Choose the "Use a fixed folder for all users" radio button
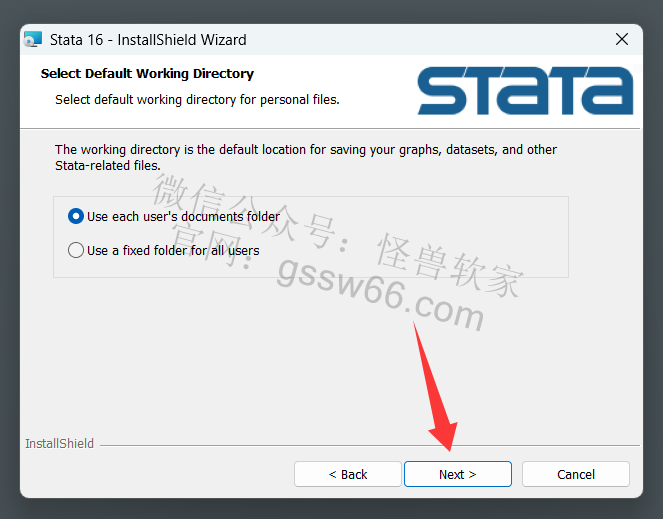663x519 pixels. click(76, 250)
